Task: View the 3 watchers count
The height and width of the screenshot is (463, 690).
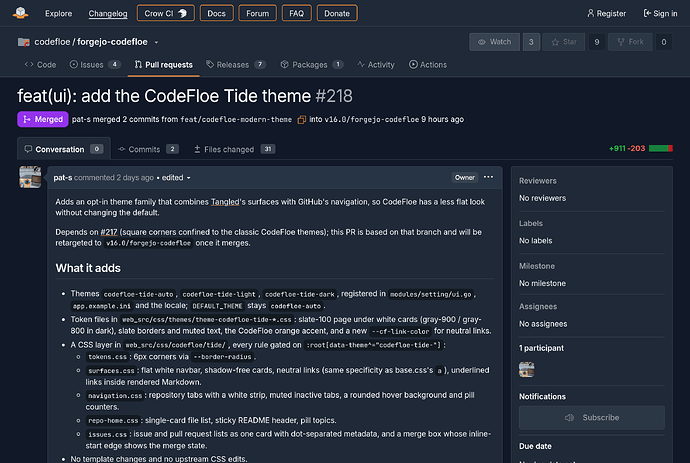Action: coord(531,42)
